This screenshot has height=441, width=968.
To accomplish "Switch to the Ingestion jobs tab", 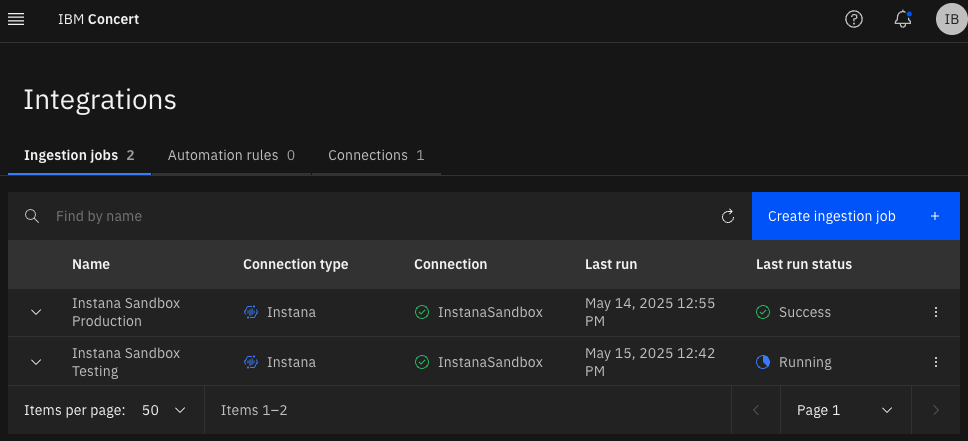I will coord(79,156).
